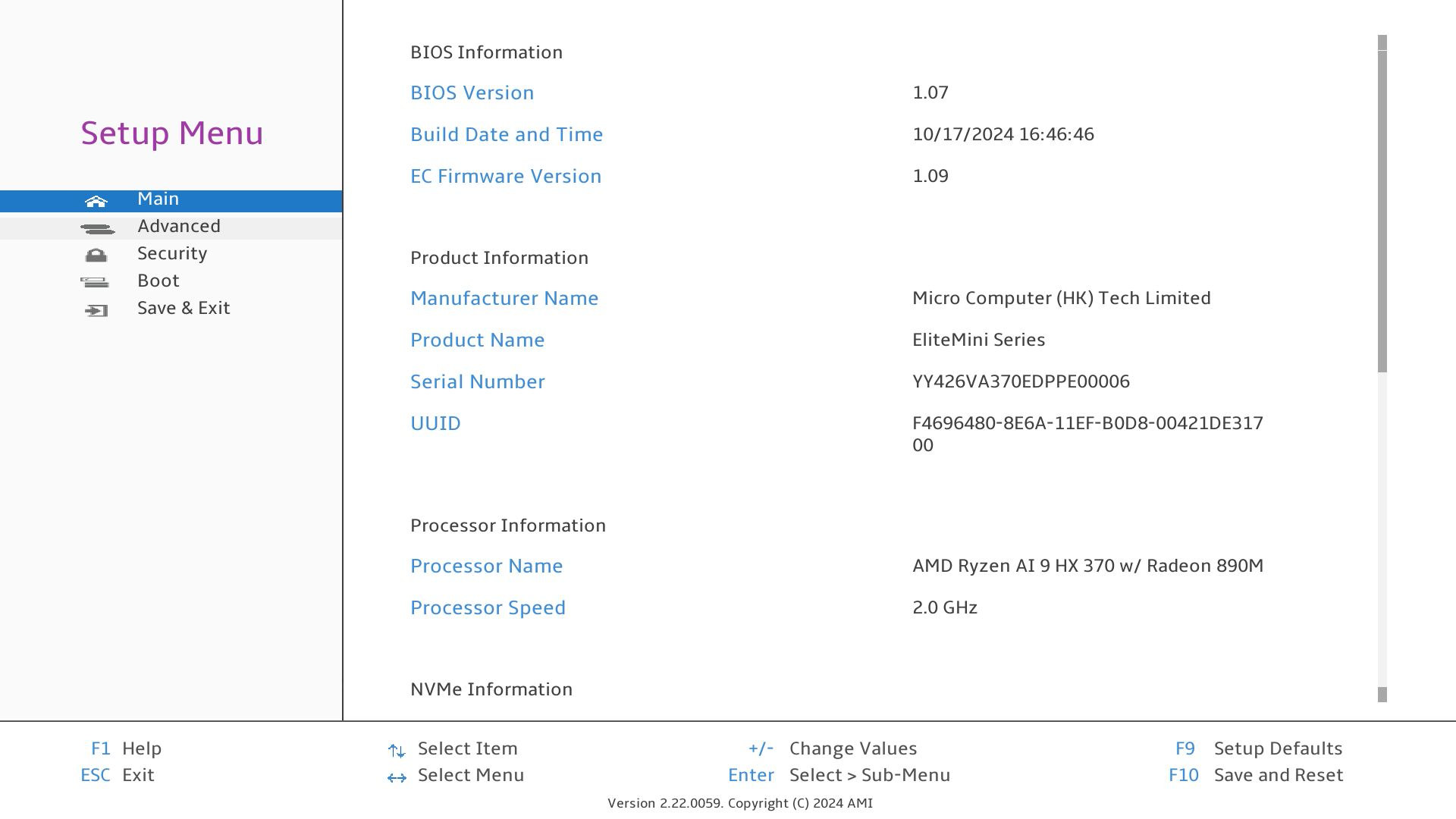The height and width of the screenshot is (819, 1456).
Task: Click the left-right arrows Select Menu icon
Action: 397,777
